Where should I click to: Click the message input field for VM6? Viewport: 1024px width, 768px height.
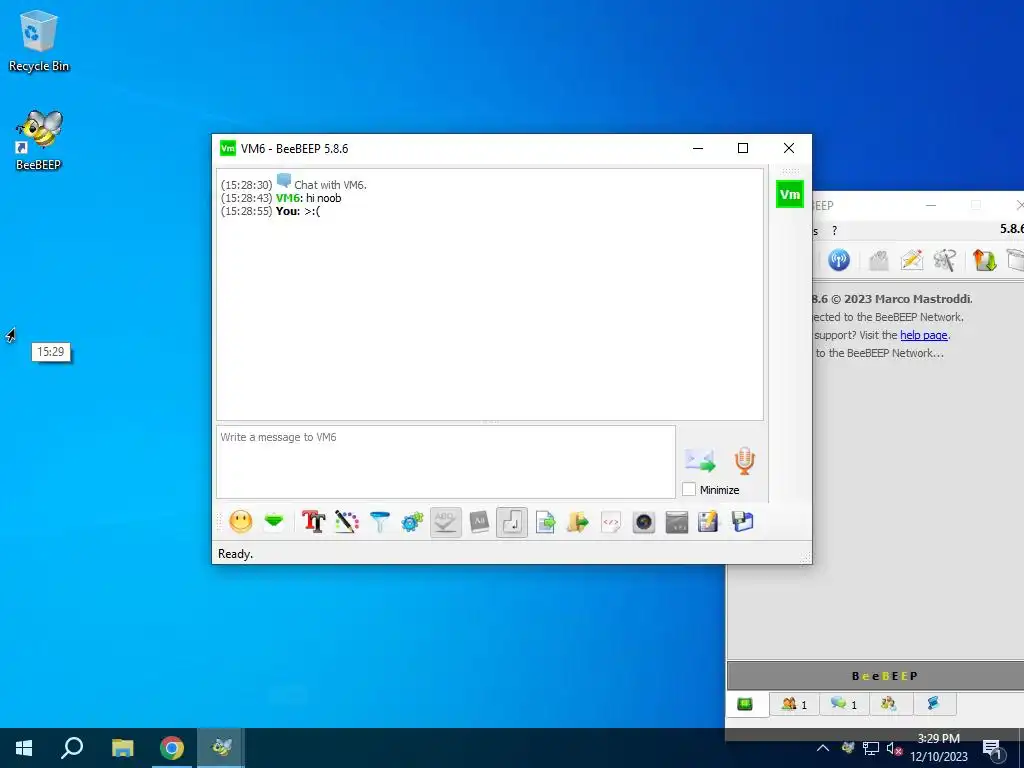[x=446, y=462]
